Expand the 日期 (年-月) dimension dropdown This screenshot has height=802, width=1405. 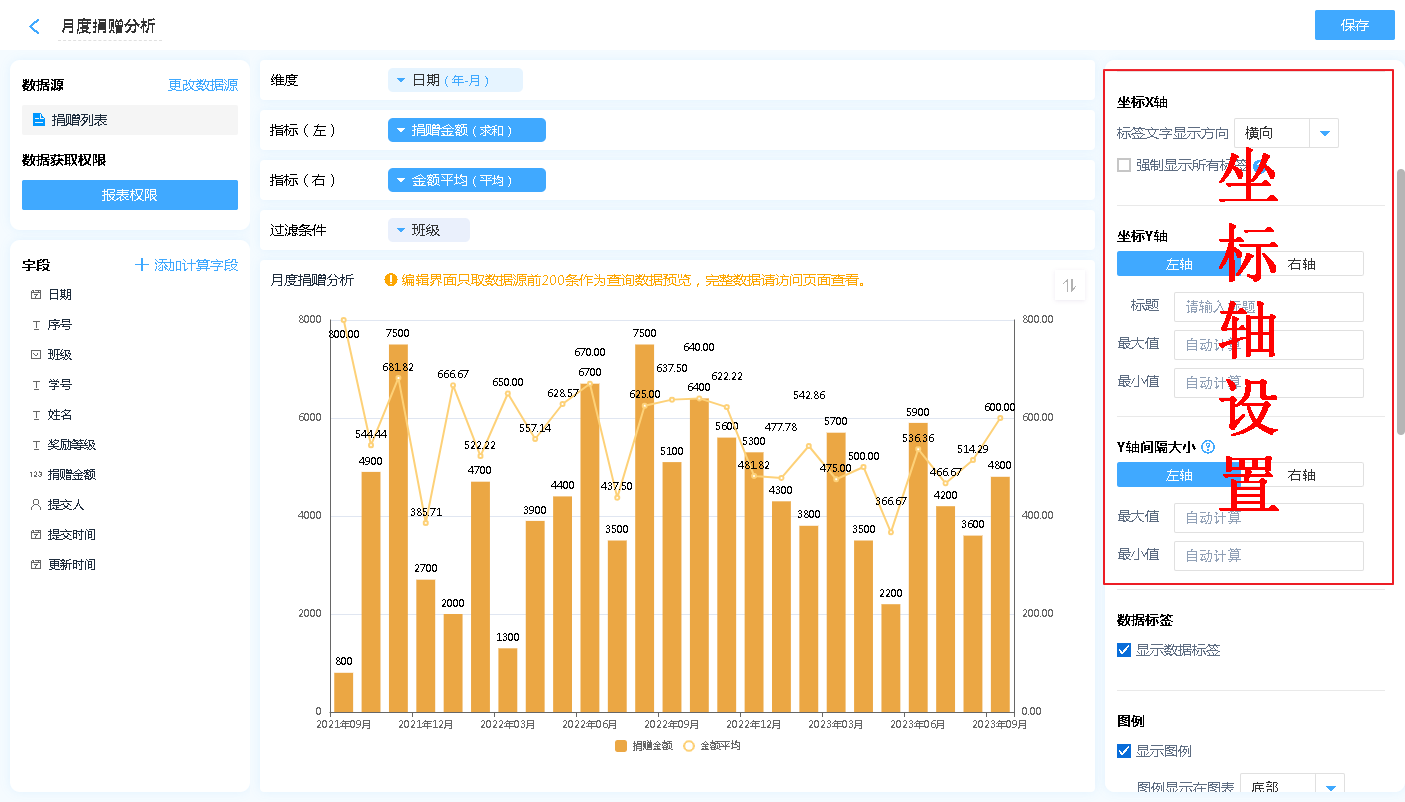[401, 80]
